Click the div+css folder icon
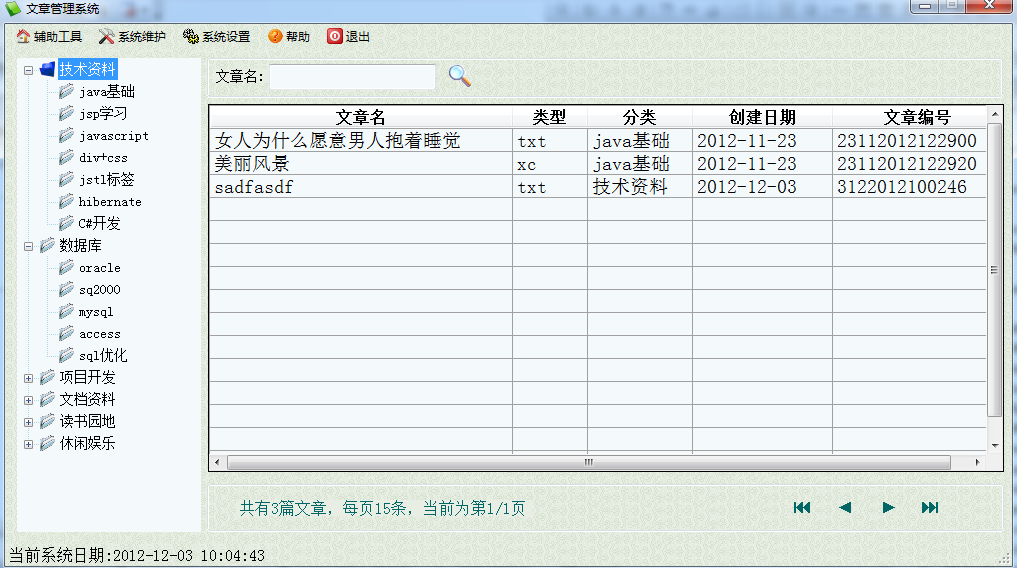This screenshot has width=1017, height=568. tap(66, 158)
